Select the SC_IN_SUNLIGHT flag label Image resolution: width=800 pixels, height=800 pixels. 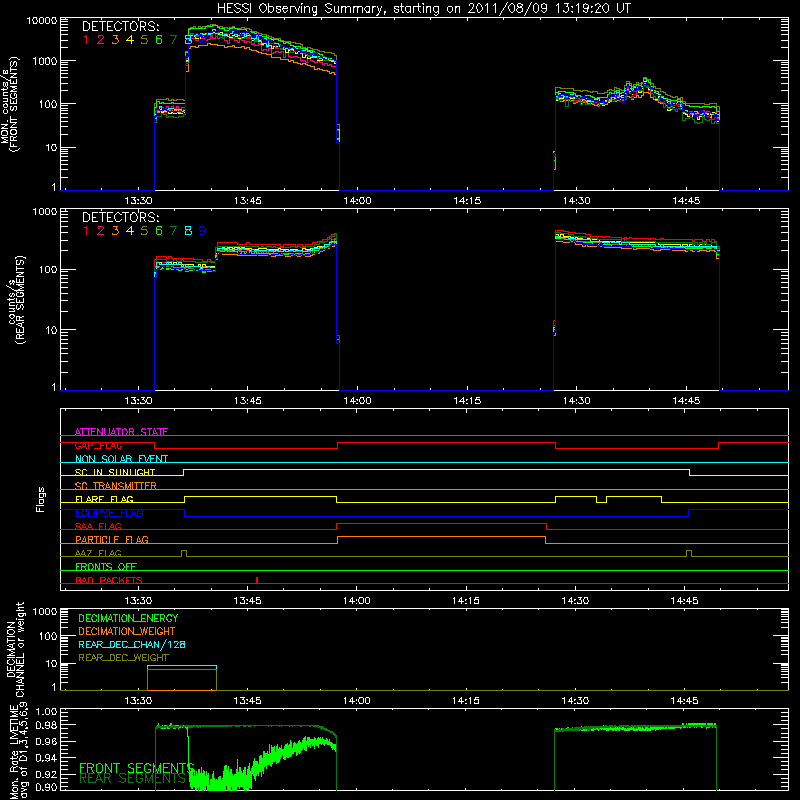click(115, 472)
